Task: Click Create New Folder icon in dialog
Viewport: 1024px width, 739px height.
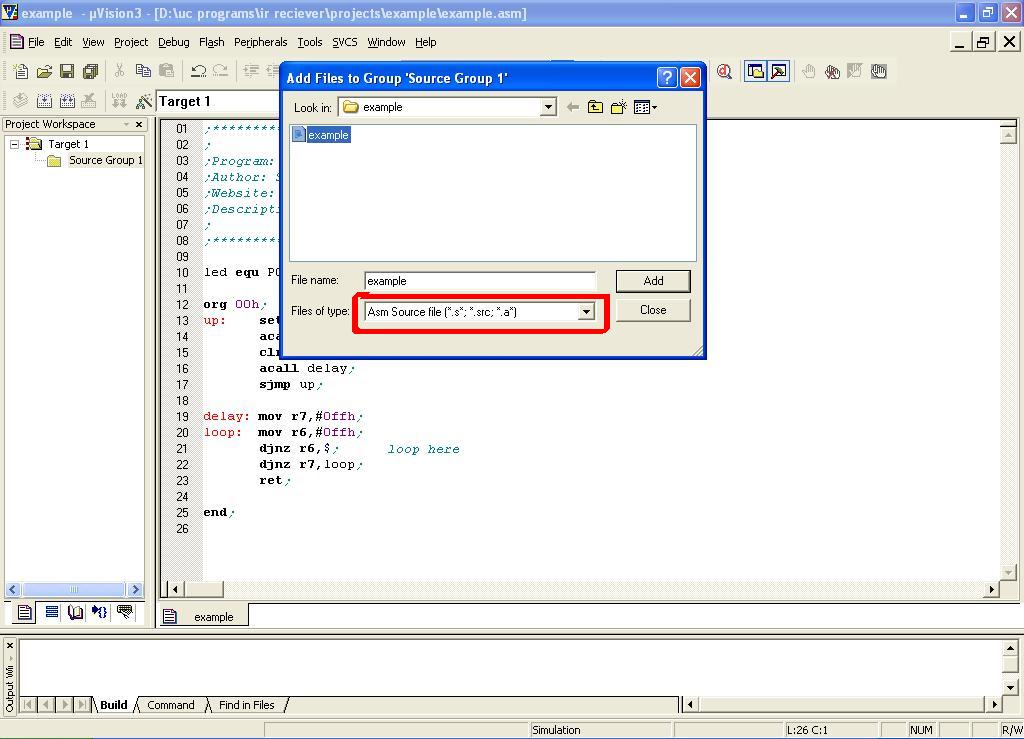Action: [618, 107]
